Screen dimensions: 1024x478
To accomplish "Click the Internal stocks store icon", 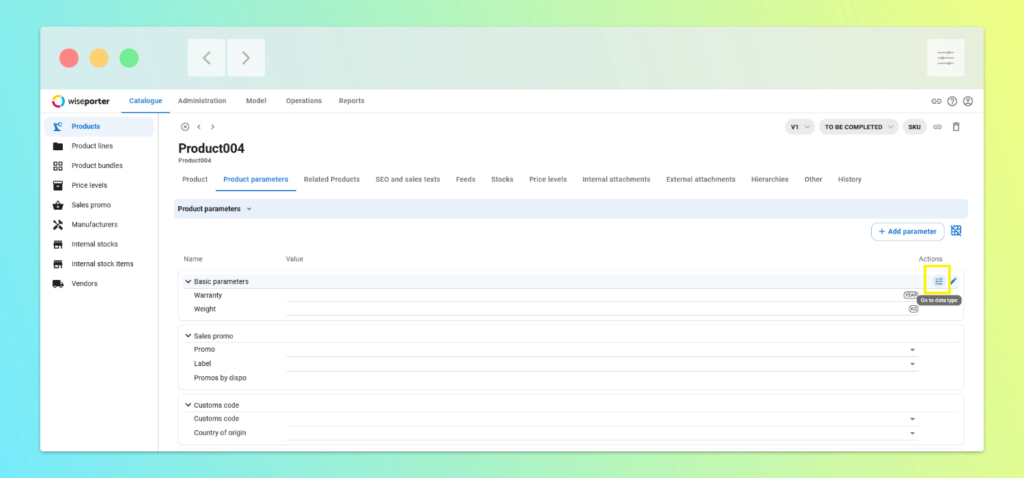I will [57, 244].
